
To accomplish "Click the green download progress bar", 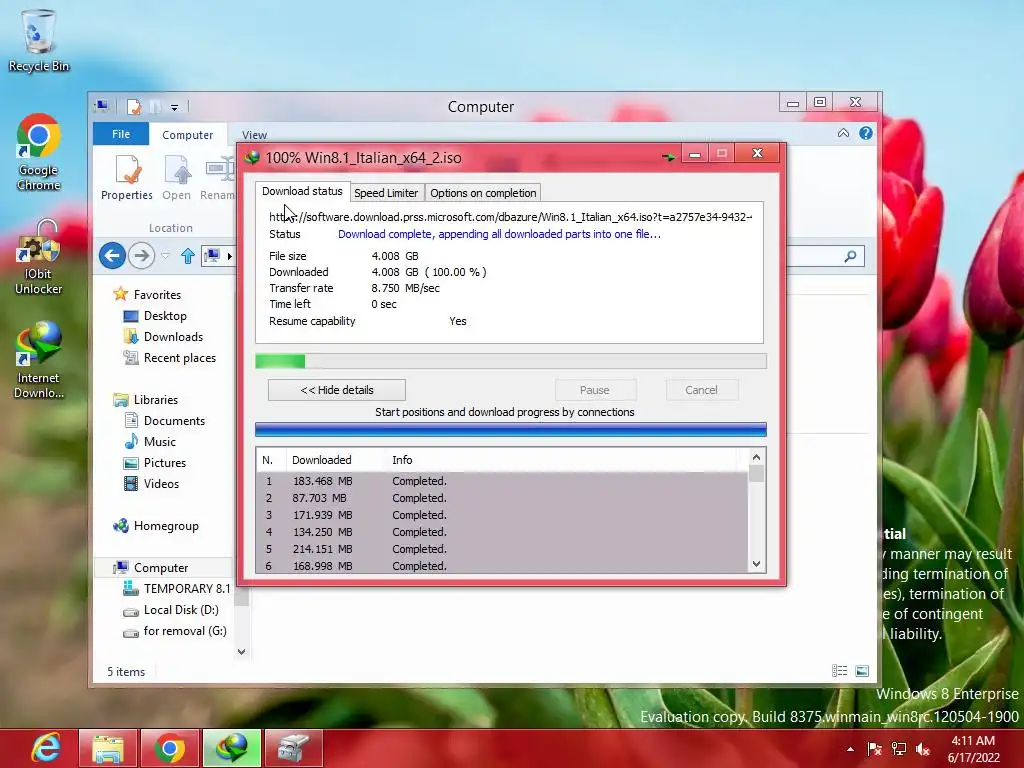I will [x=511, y=361].
